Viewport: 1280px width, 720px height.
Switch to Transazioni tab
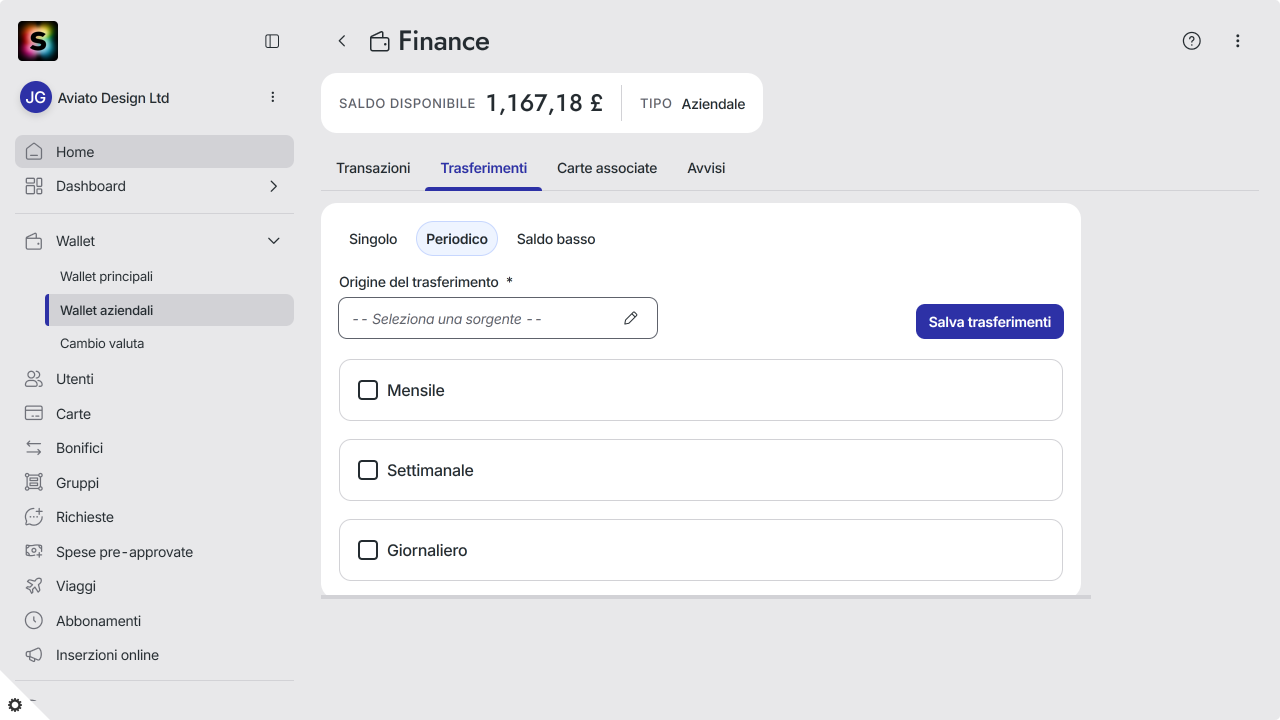pyautogui.click(x=373, y=168)
